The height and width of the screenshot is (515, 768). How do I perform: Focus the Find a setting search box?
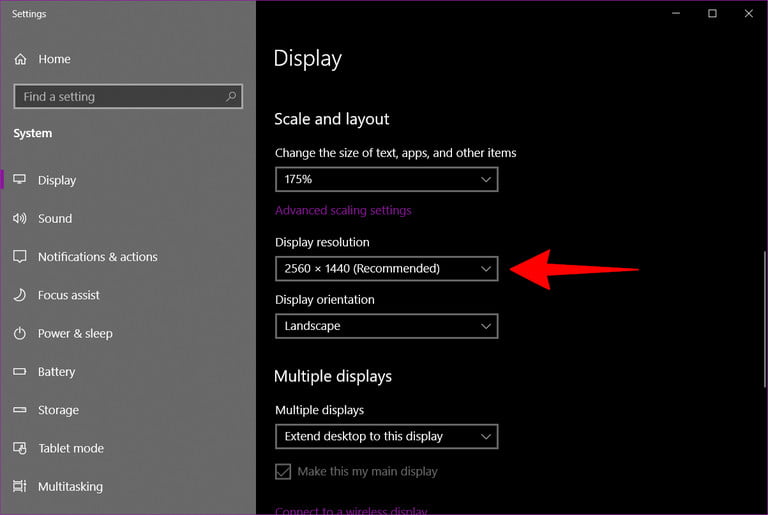coord(128,97)
